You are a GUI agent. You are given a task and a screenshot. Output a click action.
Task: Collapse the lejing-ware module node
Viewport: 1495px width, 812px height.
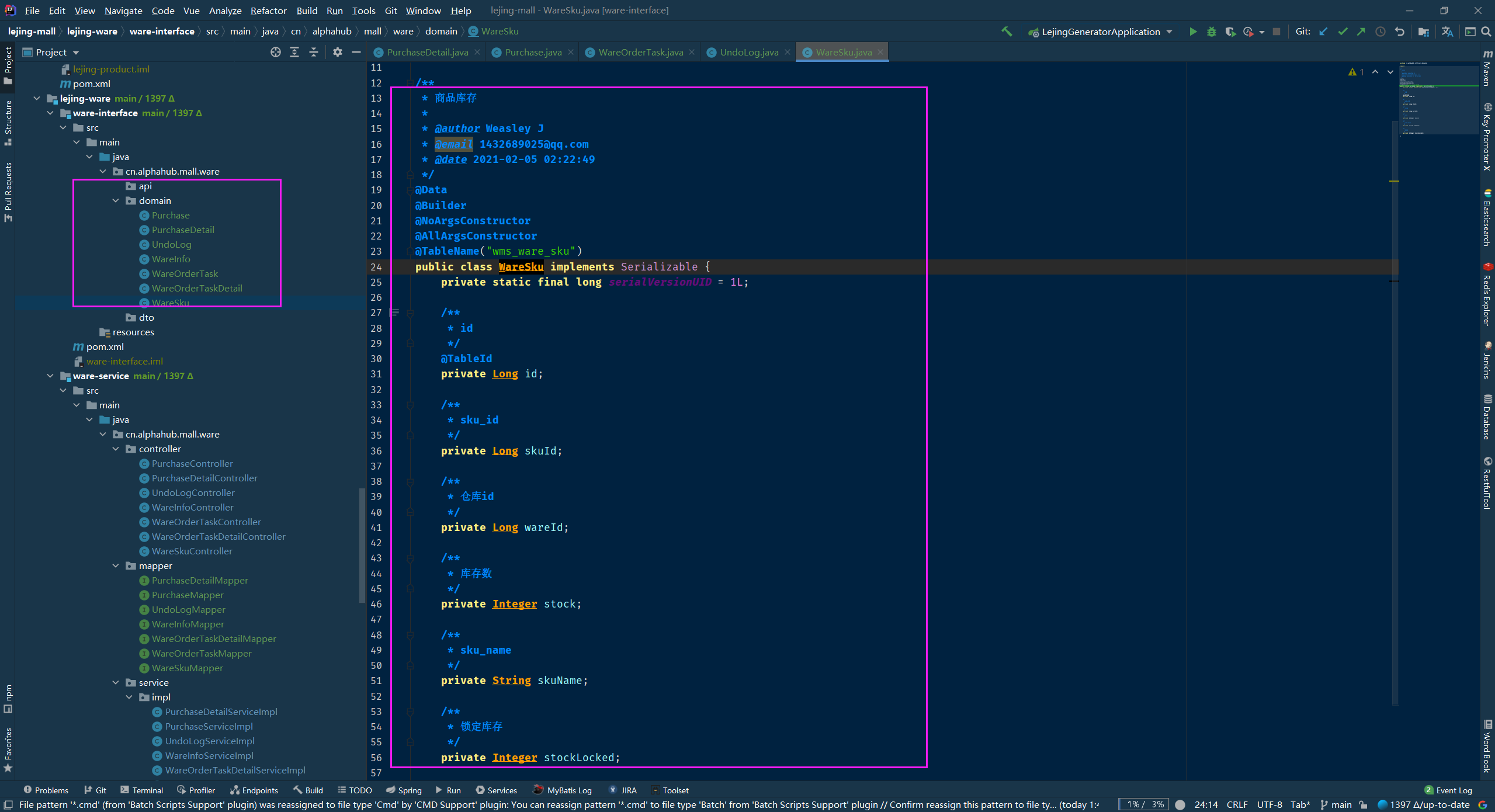point(37,98)
